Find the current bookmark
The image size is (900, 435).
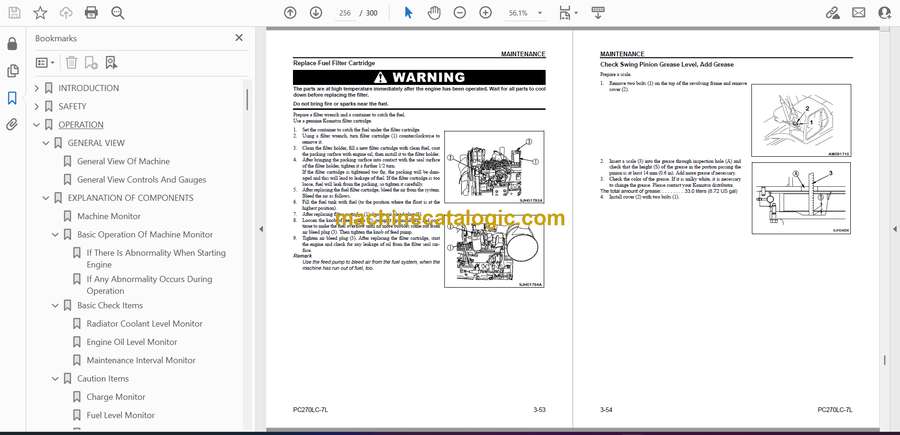pos(111,63)
